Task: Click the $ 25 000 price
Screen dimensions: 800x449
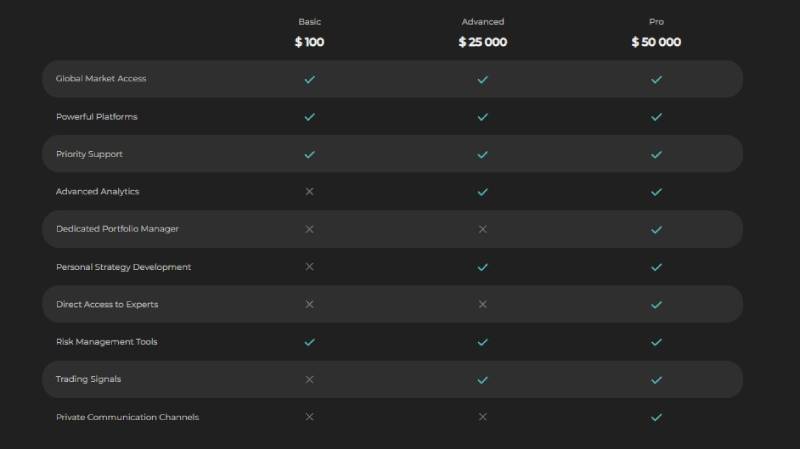Action: tap(483, 42)
